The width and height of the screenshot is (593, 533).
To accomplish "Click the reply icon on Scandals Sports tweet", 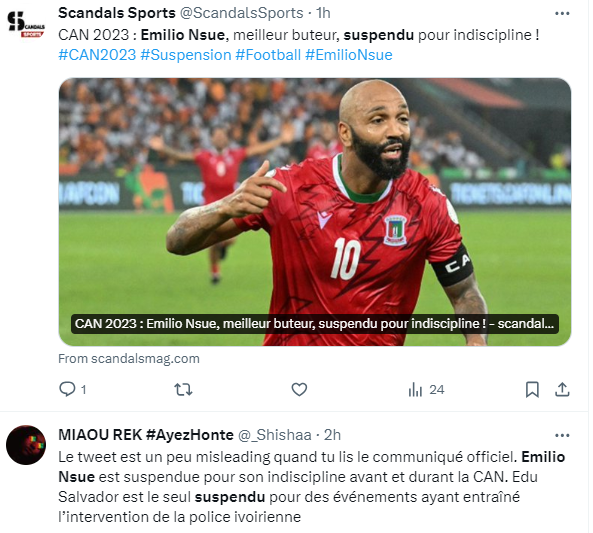I will click(68, 389).
